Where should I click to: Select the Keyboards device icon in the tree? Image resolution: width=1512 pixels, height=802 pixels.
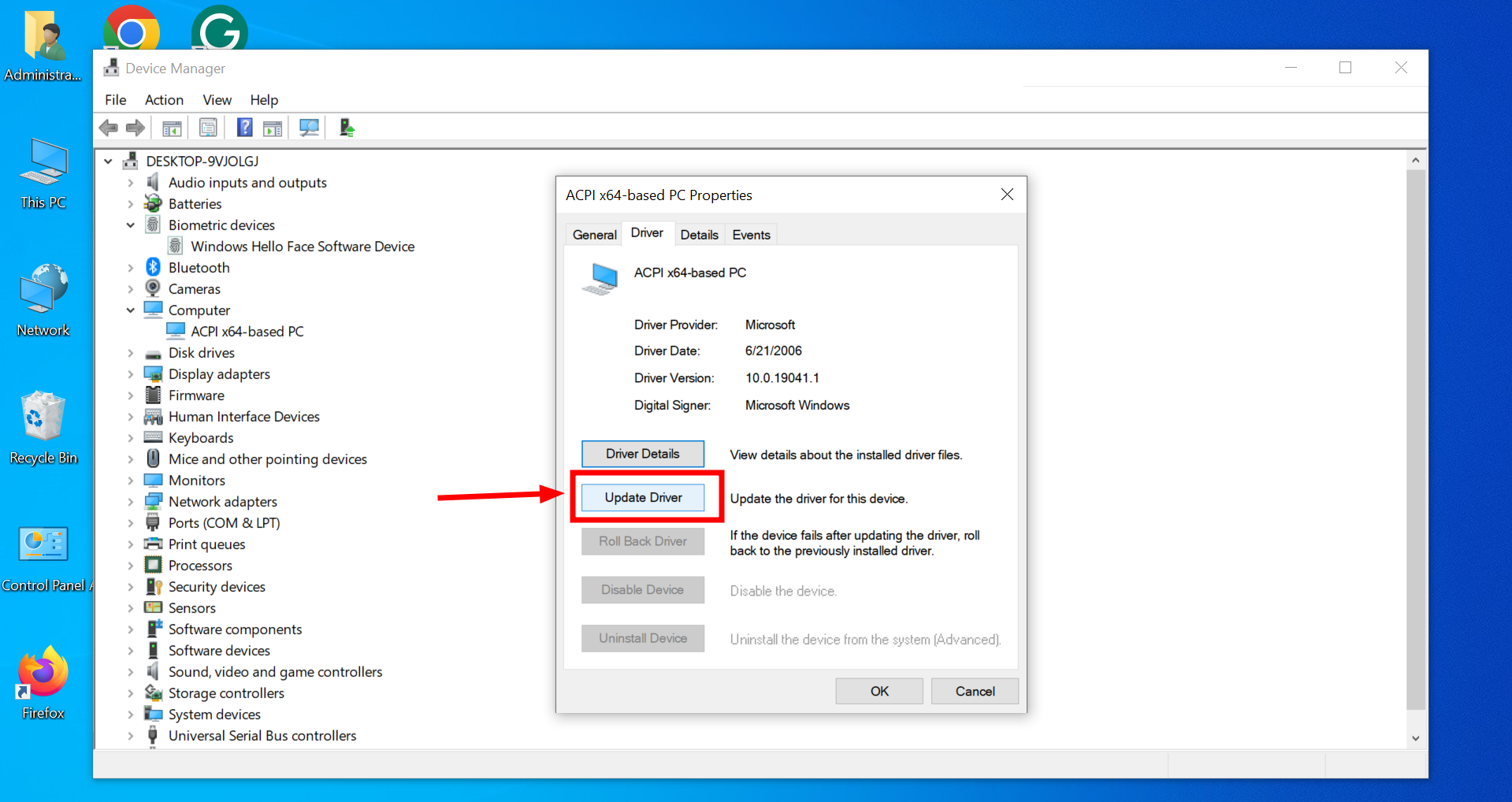(x=152, y=437)
